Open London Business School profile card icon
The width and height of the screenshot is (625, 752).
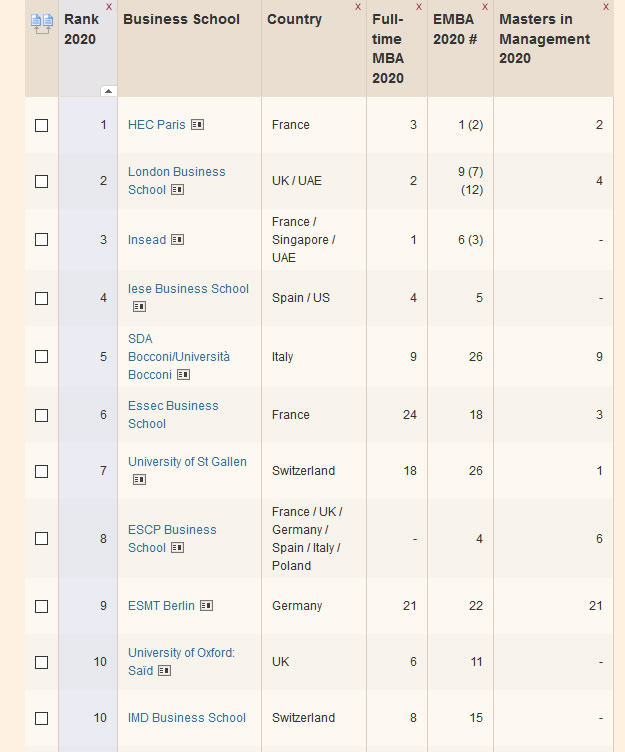point(177,190)
